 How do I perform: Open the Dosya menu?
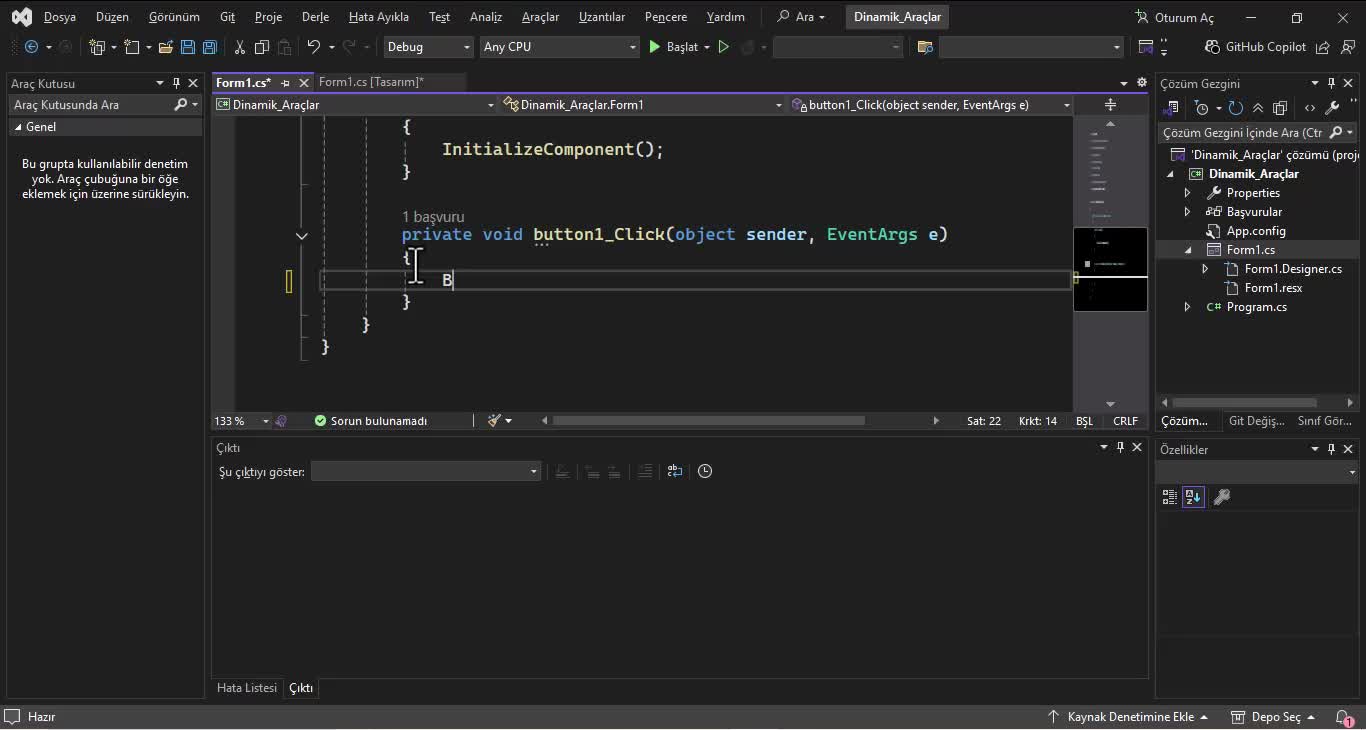pyautogui.click(x=60, y=17)
